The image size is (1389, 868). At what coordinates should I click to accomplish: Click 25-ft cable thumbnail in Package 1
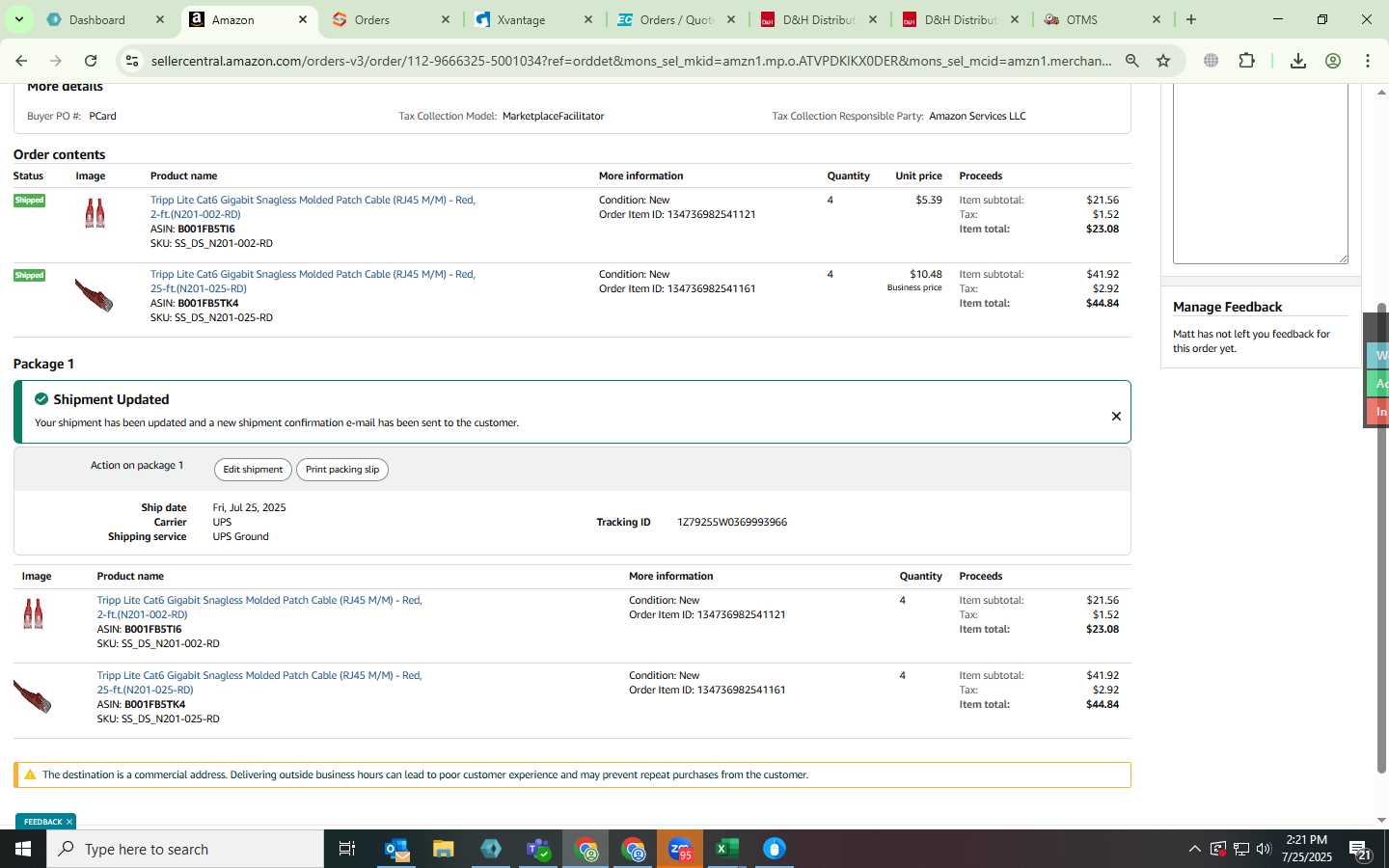32,696
